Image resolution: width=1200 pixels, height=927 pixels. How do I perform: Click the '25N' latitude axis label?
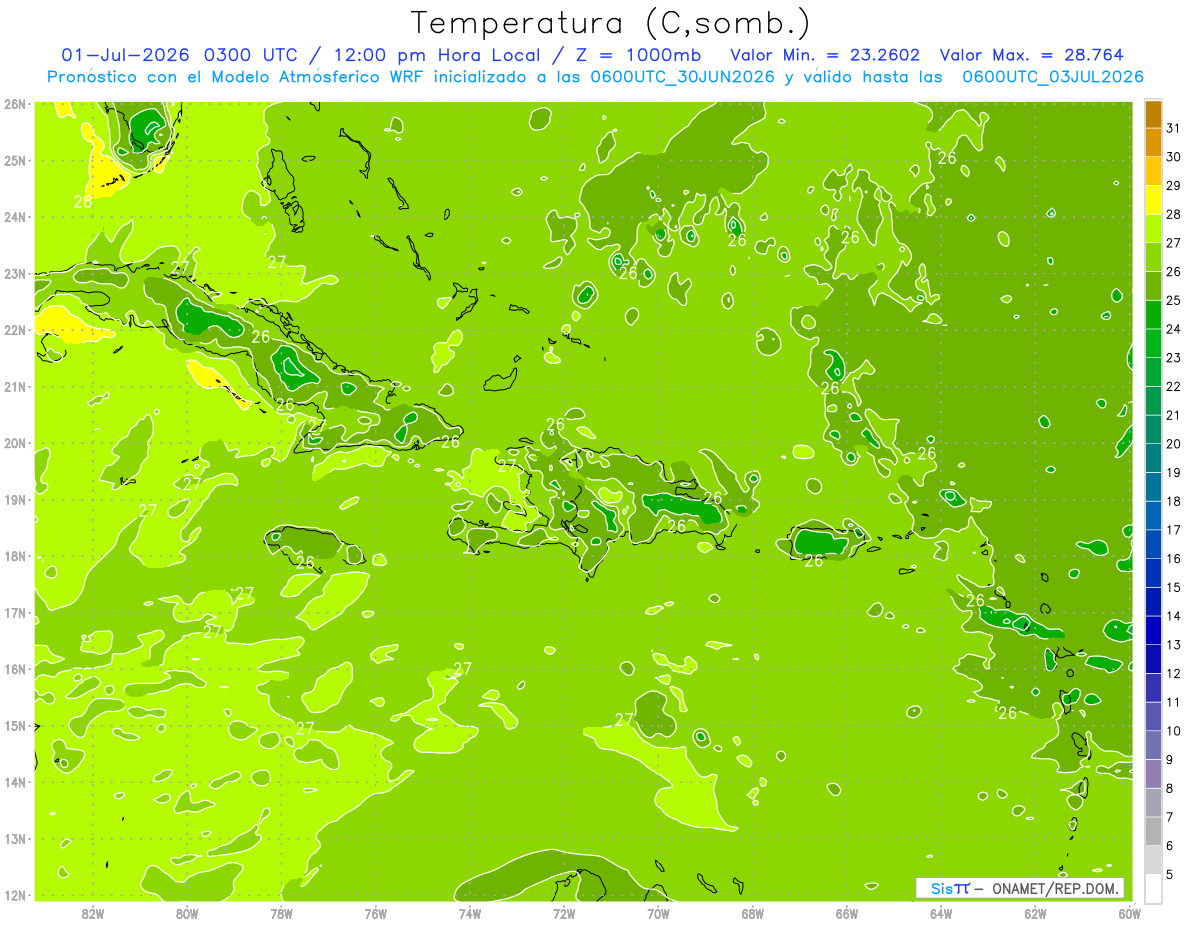pyautogui.click(x=14, y=161)
